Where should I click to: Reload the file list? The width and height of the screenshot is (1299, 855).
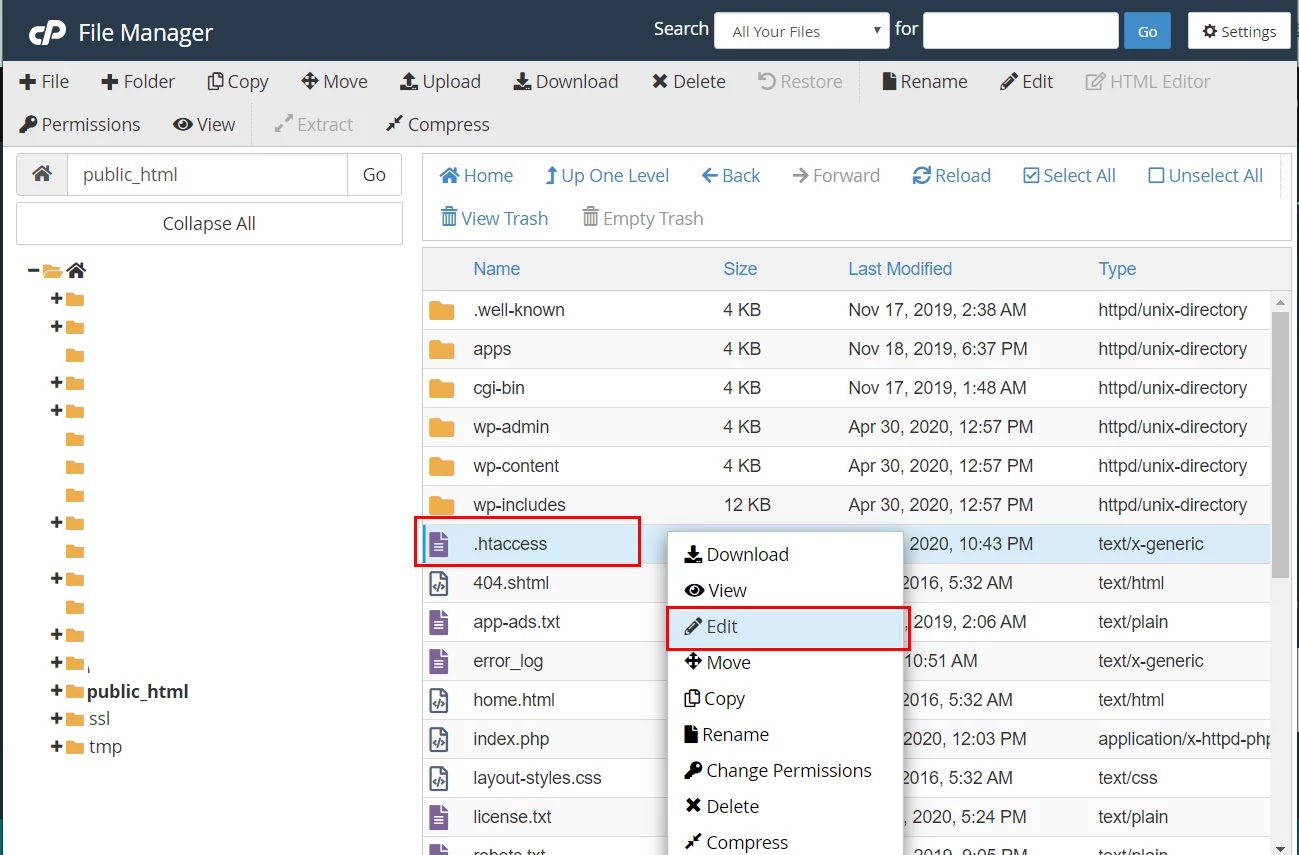tap(951, 176)
